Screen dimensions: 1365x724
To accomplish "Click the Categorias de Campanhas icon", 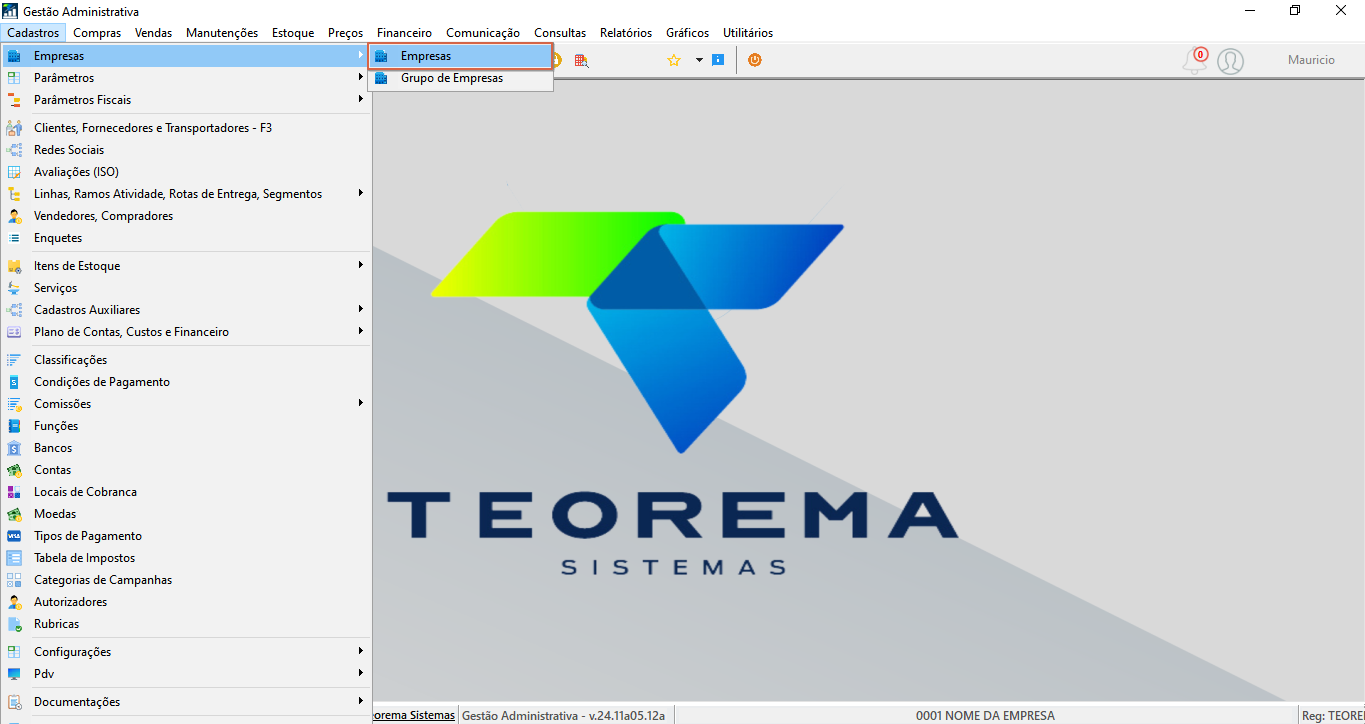I will [14, 580].
